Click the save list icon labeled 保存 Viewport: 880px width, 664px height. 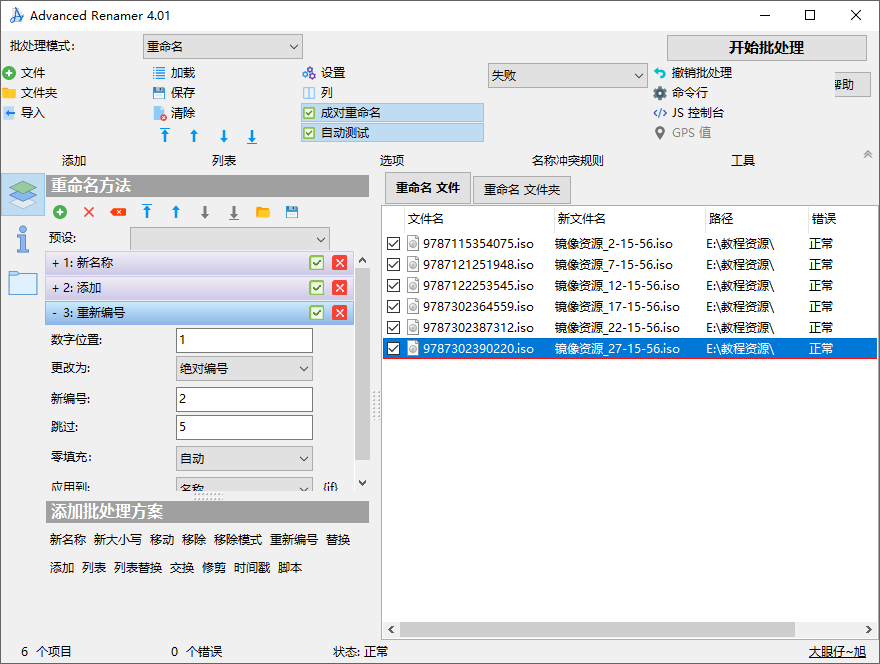coord(159,93)
